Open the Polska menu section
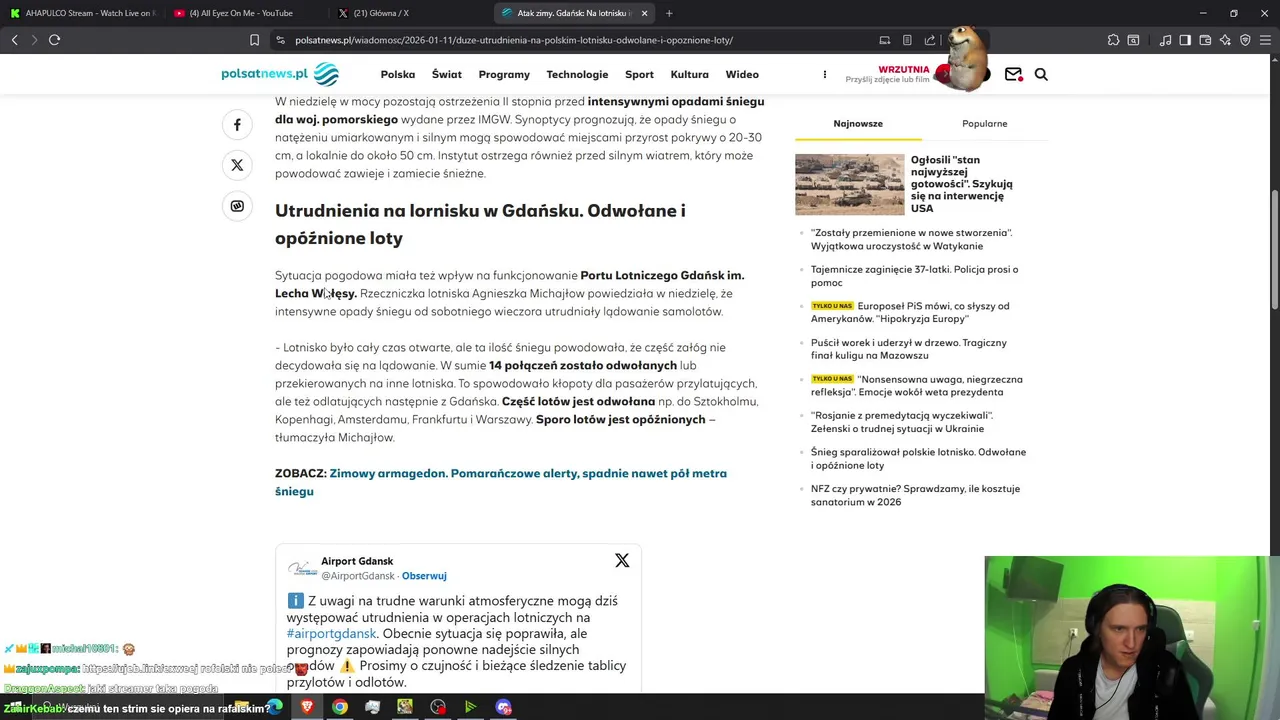1280x720 pixels. point(398,74)
